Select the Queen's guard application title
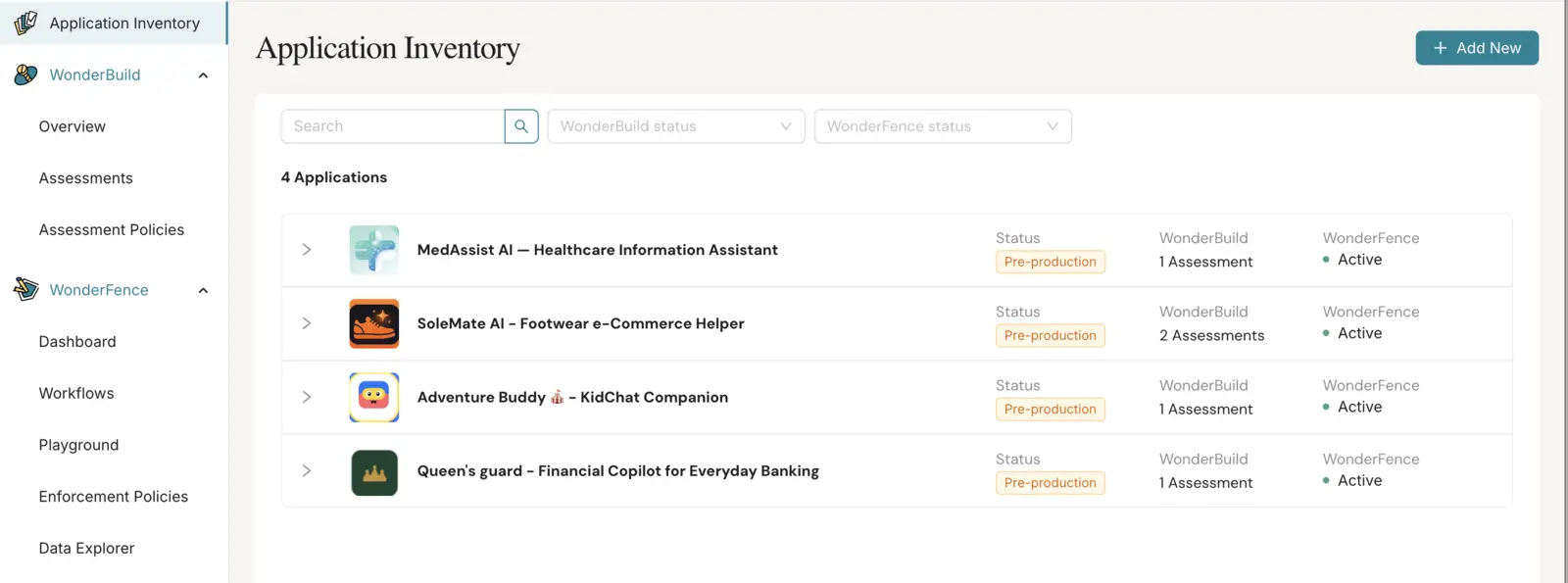Screen dimensions: 1568x583 618,471
